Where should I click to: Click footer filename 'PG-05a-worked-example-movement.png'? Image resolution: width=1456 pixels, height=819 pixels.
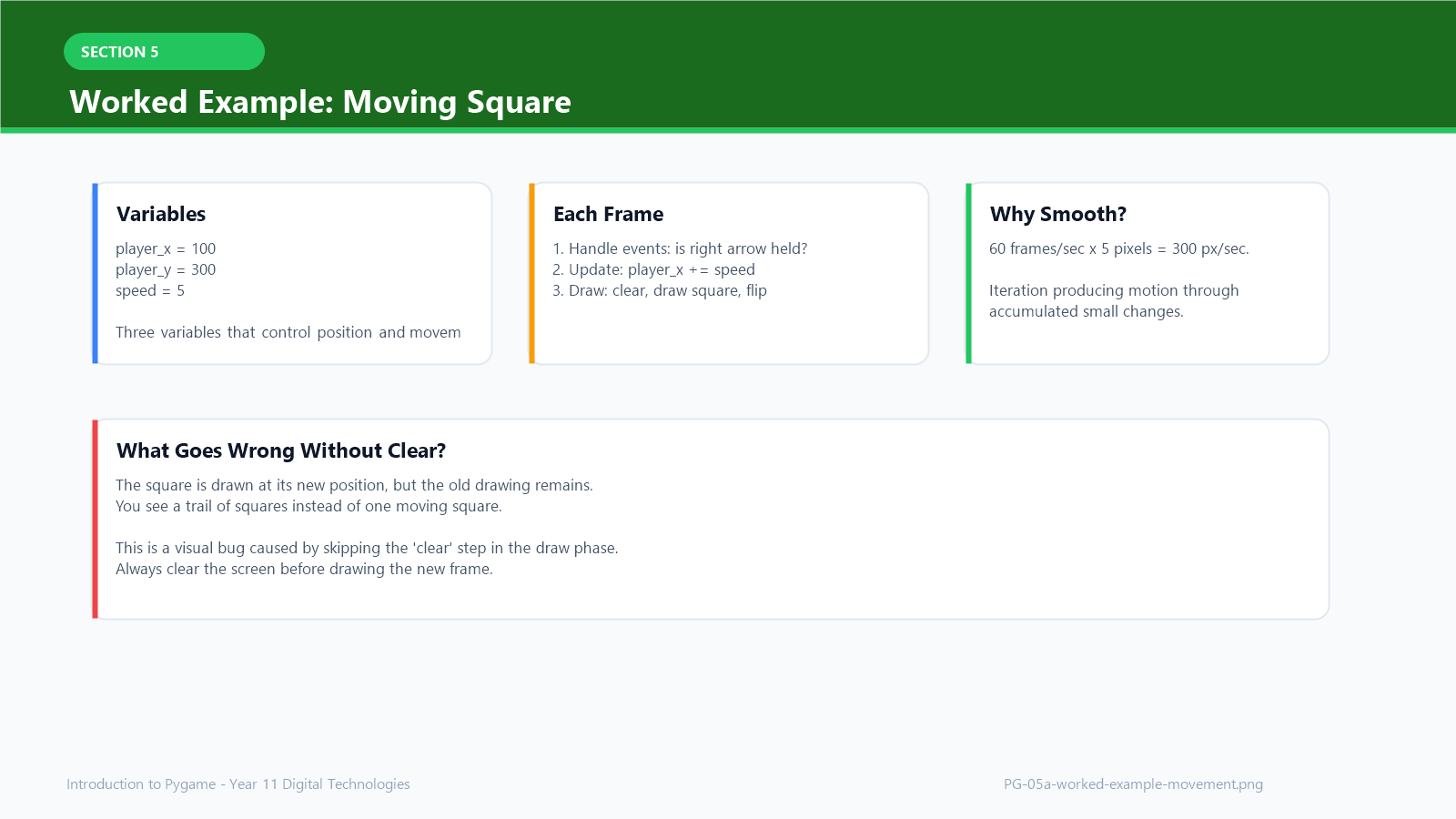pyautogui.click(x=1133, y=784)
